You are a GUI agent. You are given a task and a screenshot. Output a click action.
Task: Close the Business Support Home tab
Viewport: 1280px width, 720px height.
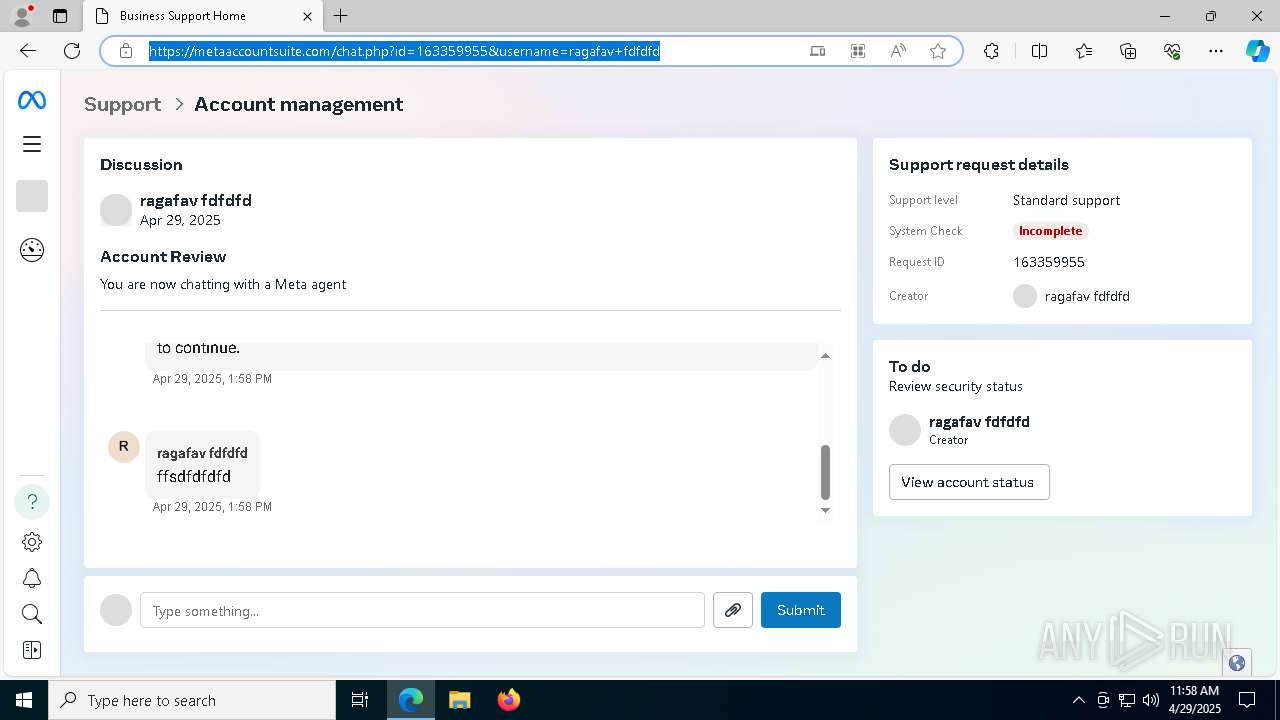coord(307,16)
